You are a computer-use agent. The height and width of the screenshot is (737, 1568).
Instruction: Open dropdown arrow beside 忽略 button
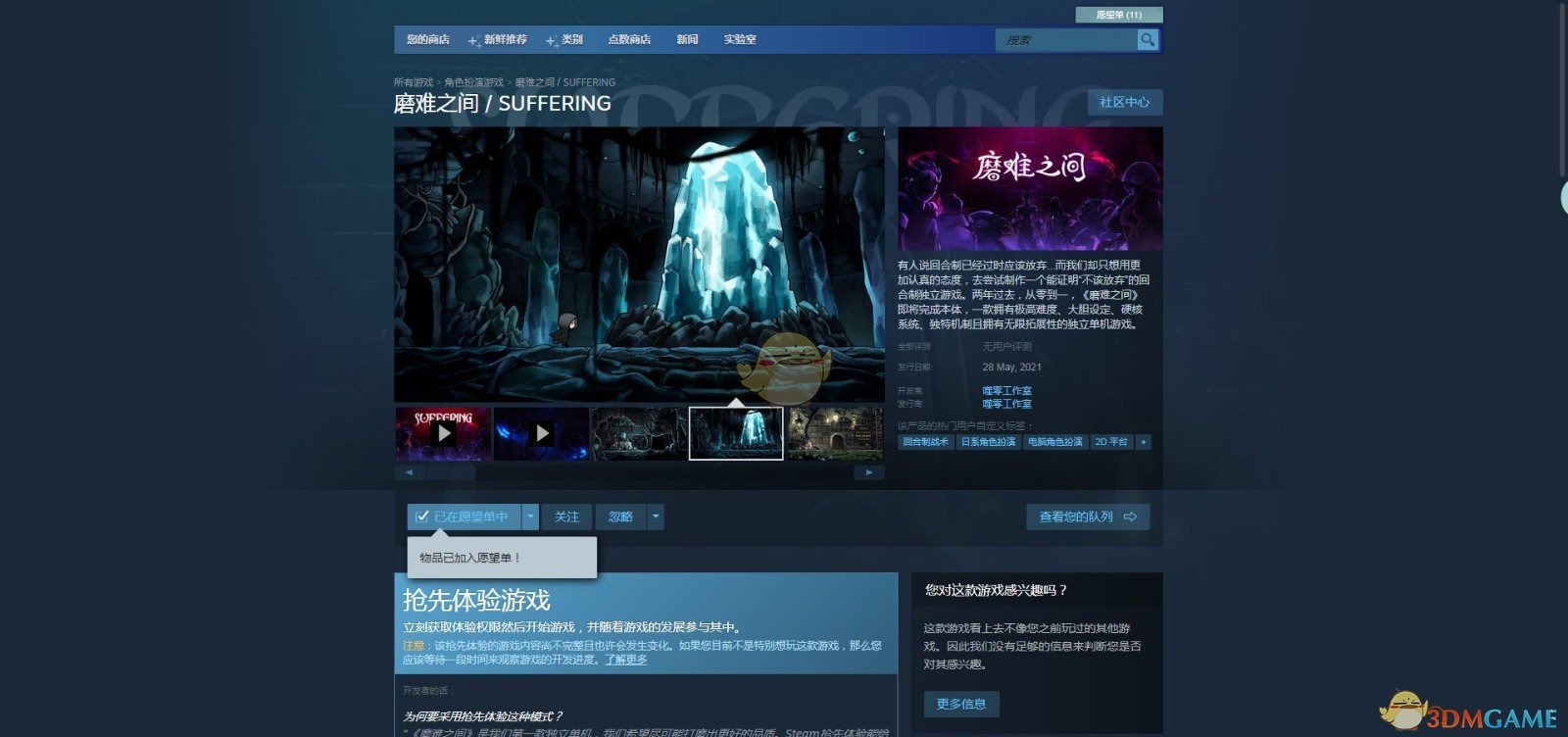[x=656, y=516]
